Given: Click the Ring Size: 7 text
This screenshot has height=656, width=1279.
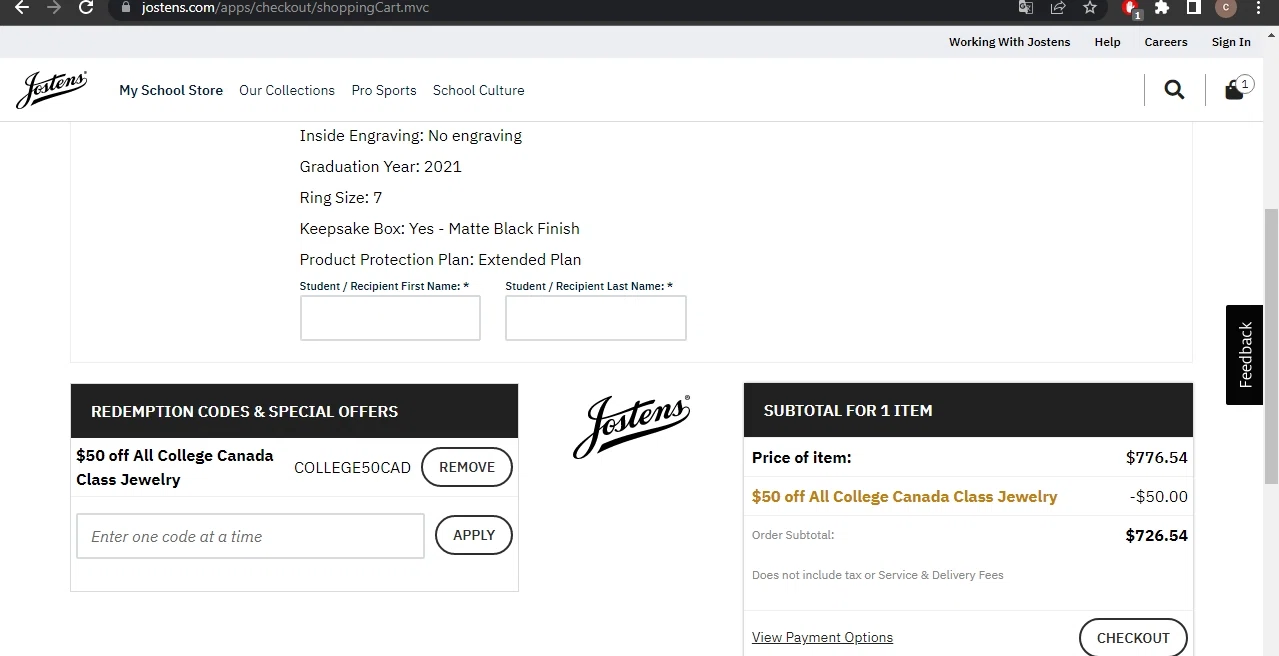Looking at the screenshot, I should [341, 197].
